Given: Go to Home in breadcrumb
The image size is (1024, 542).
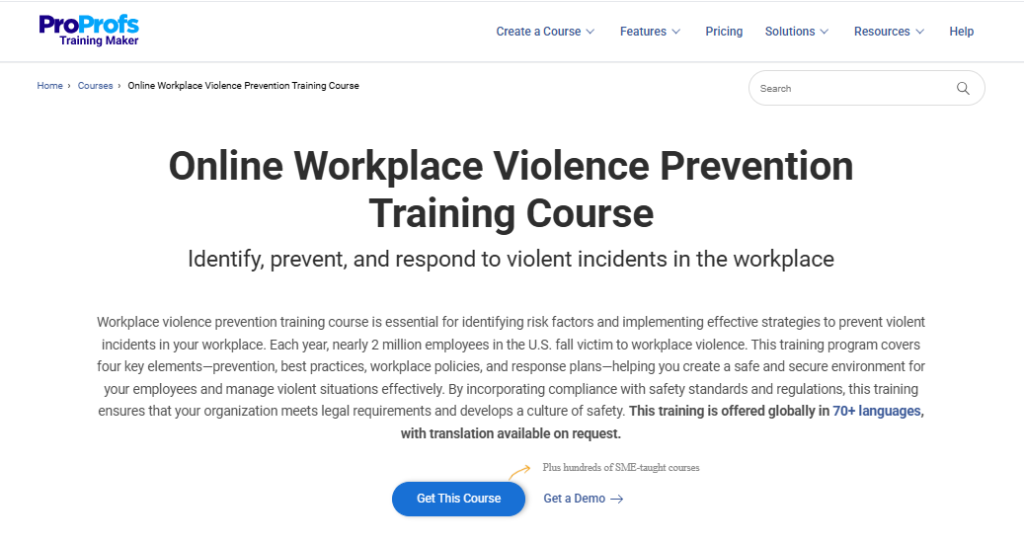Looking at the screenshot, I should tap(50, 86).
